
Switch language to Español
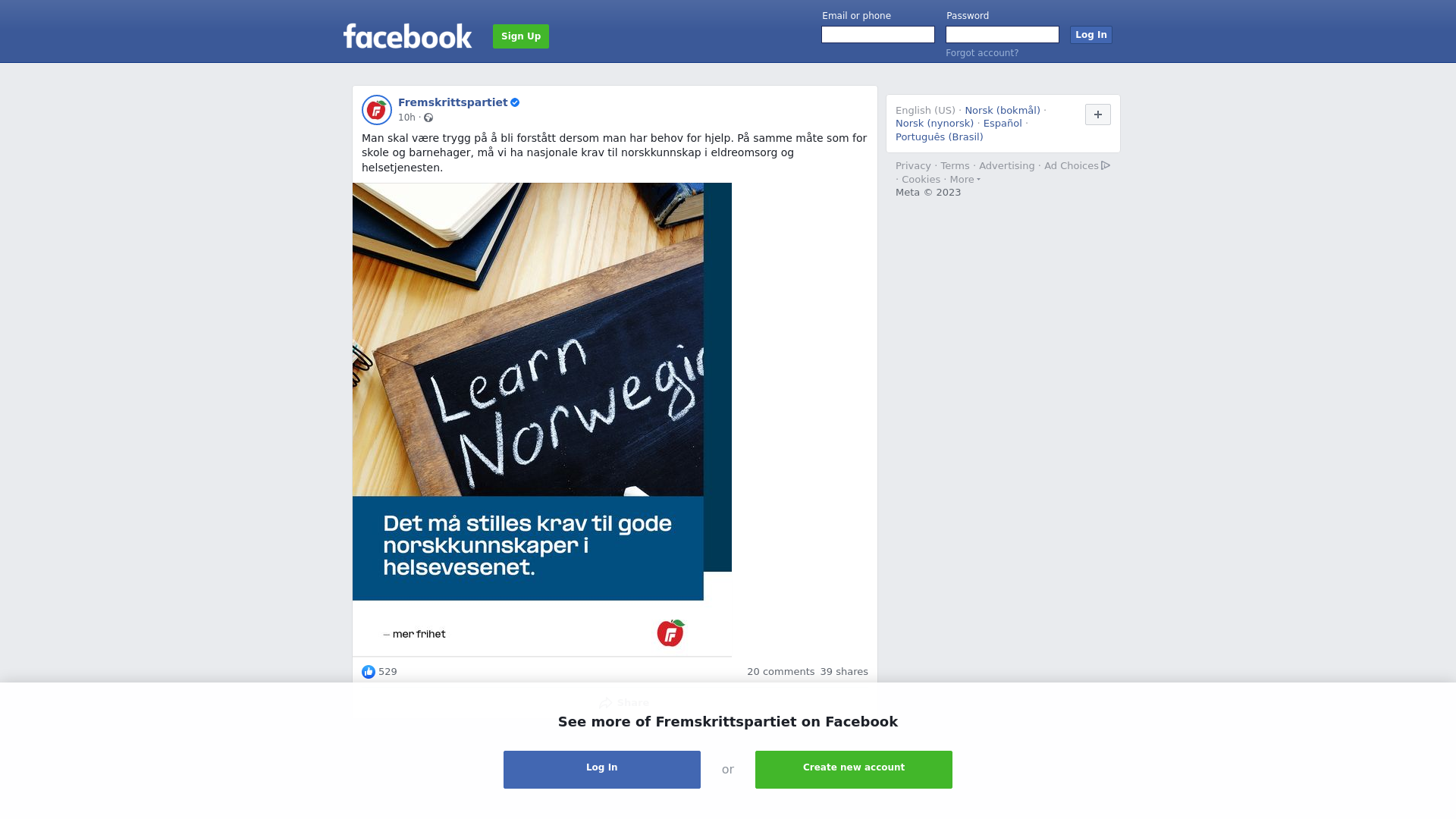pos(1003,124)
